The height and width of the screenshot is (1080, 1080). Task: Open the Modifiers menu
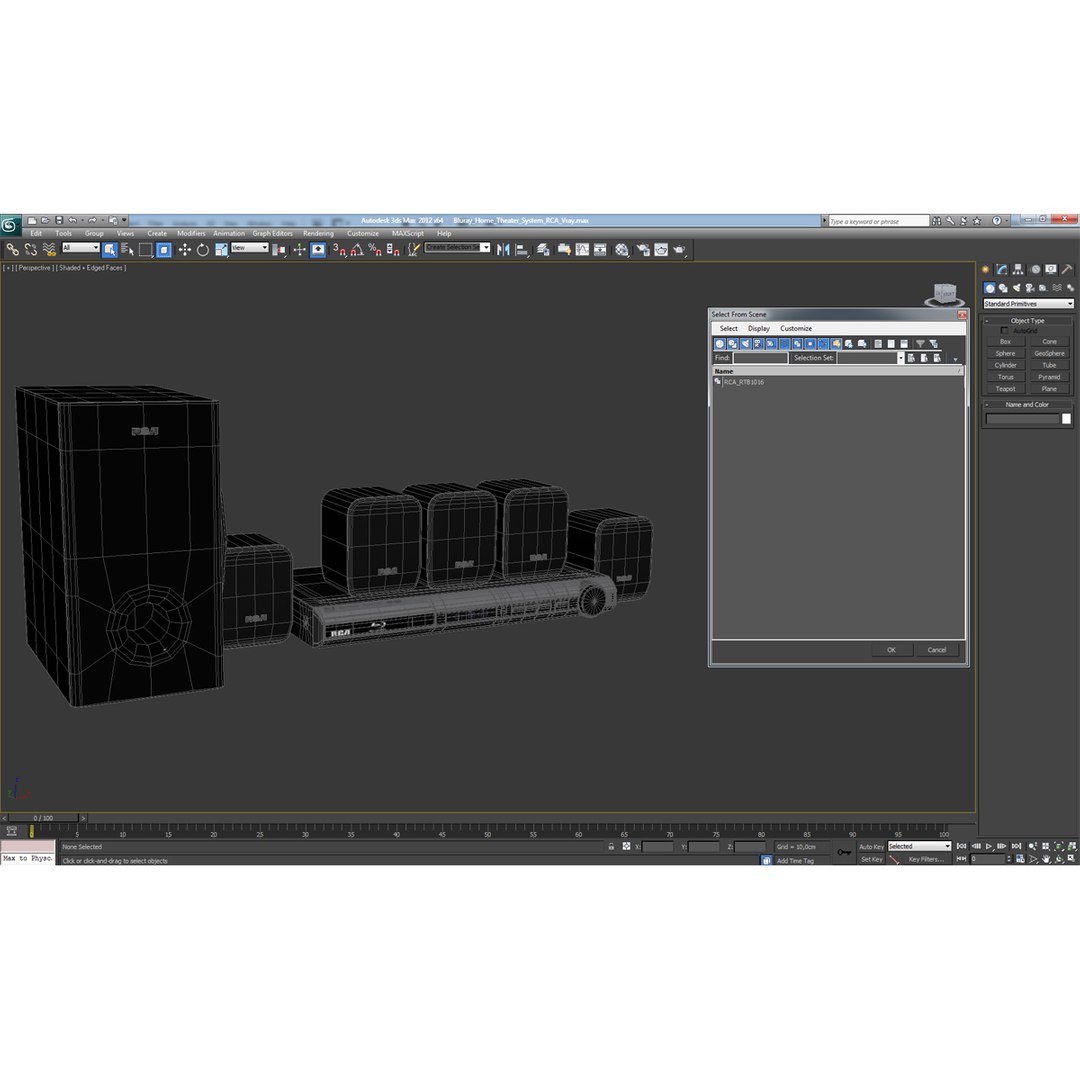tap(191, 233)
